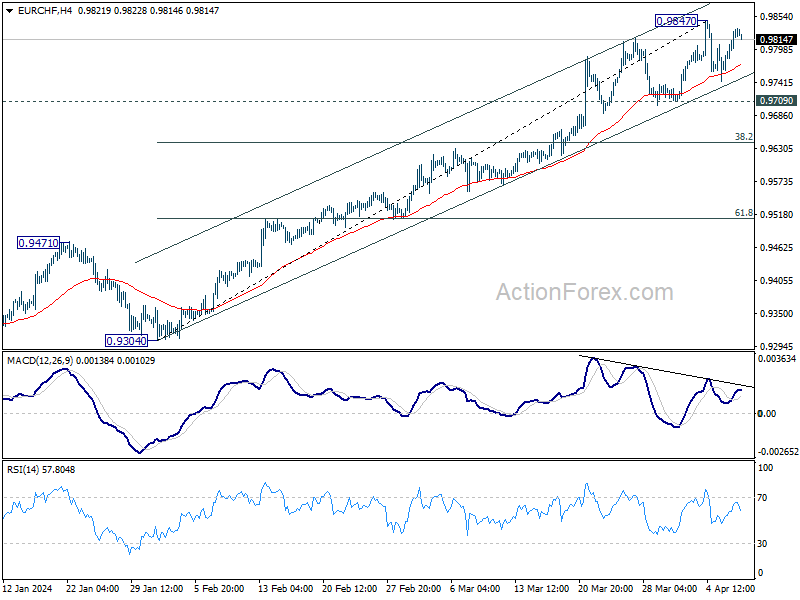Viewport: 800px width, 600px height.
Task: Click the 12 Jan 2024 date label
Action: pyautogui.click(x=28, y=588)
